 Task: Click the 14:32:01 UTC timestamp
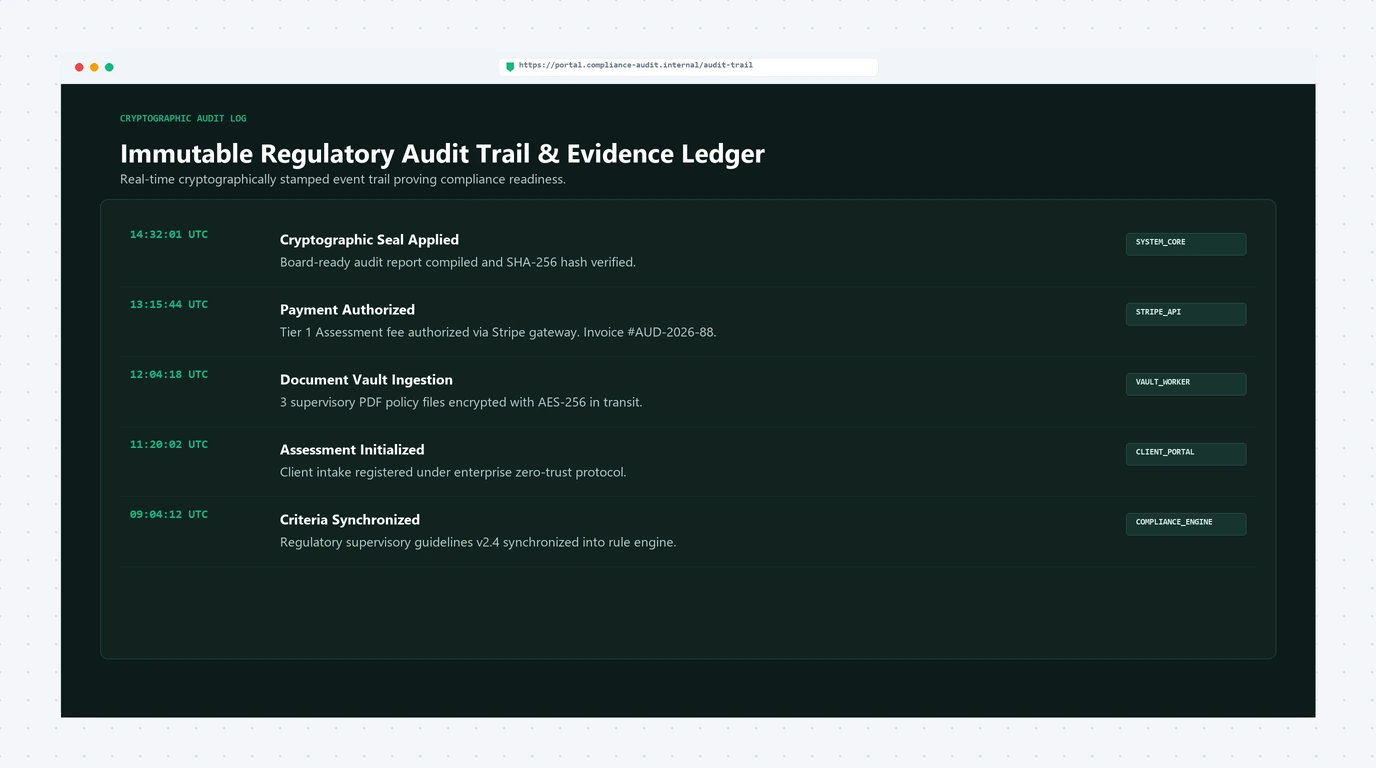pos(169,235)
